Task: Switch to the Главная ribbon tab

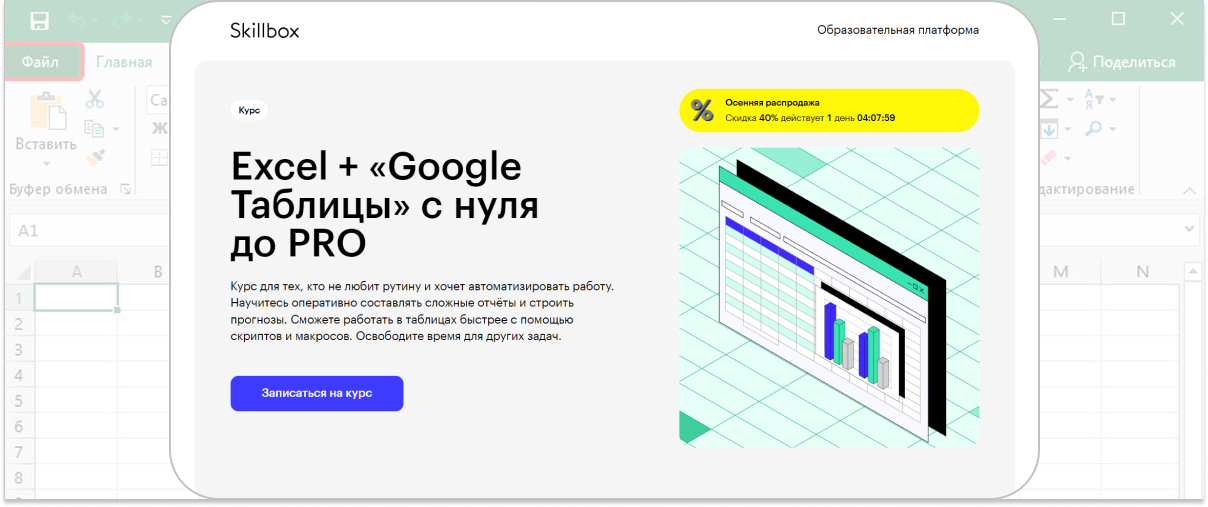Action: pyautogui.click(x=124, y=62)
